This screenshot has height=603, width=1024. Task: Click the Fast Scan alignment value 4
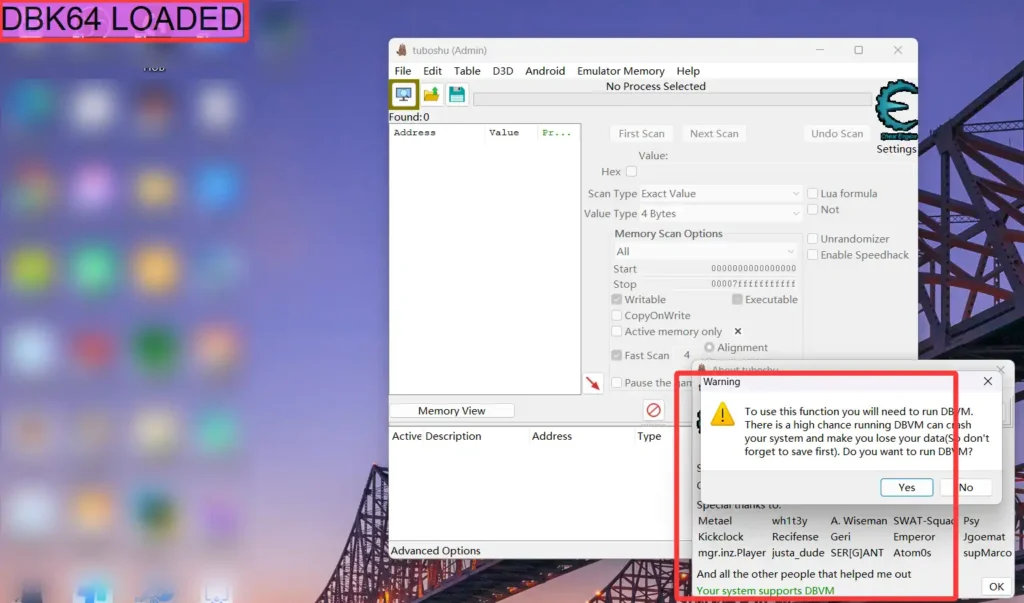pos(686,355)
